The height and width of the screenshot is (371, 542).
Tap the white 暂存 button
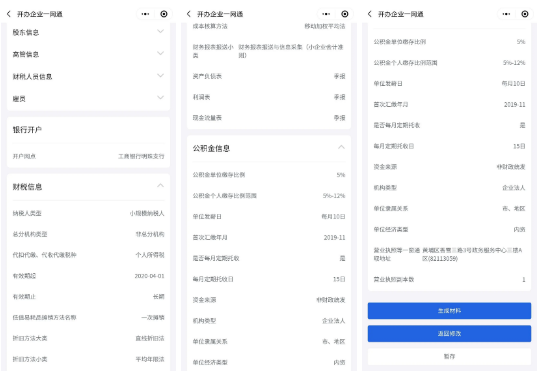click(449, 356)
